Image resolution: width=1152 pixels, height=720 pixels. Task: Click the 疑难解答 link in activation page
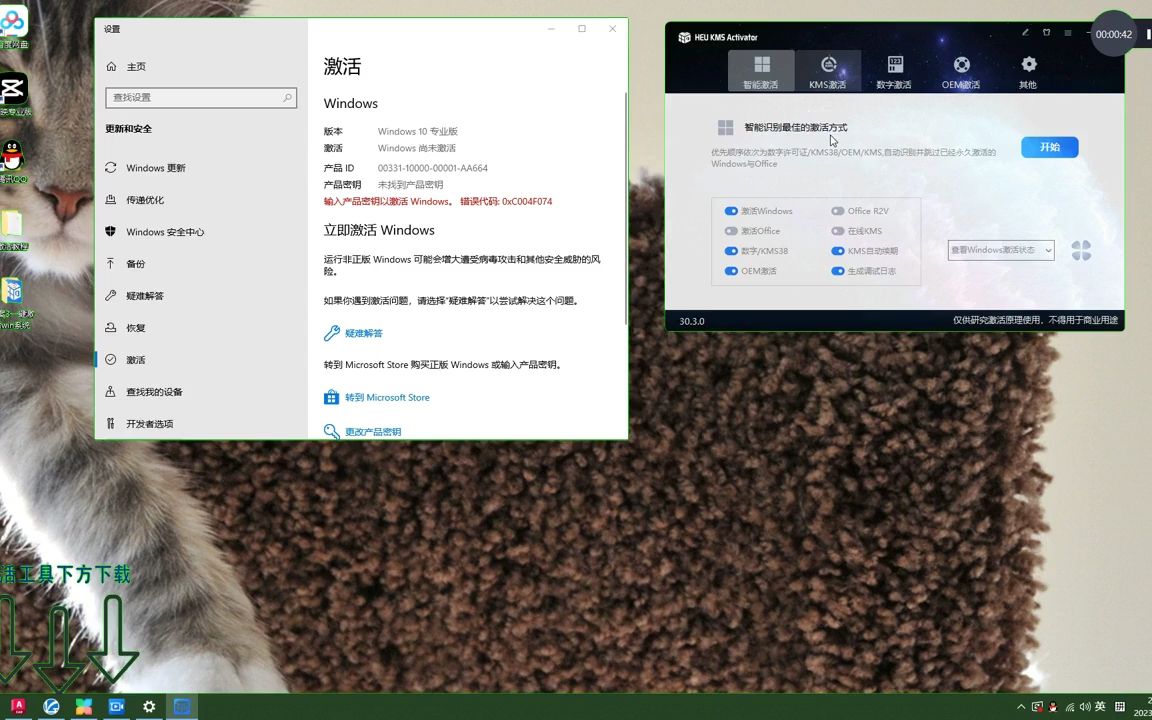(x=364, y=333)
